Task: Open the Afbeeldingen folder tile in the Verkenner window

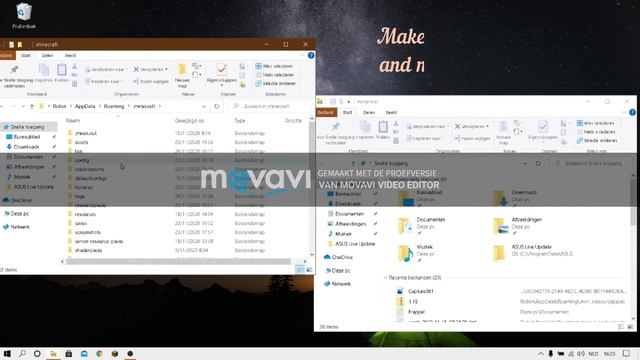Action: pos(518,225)
